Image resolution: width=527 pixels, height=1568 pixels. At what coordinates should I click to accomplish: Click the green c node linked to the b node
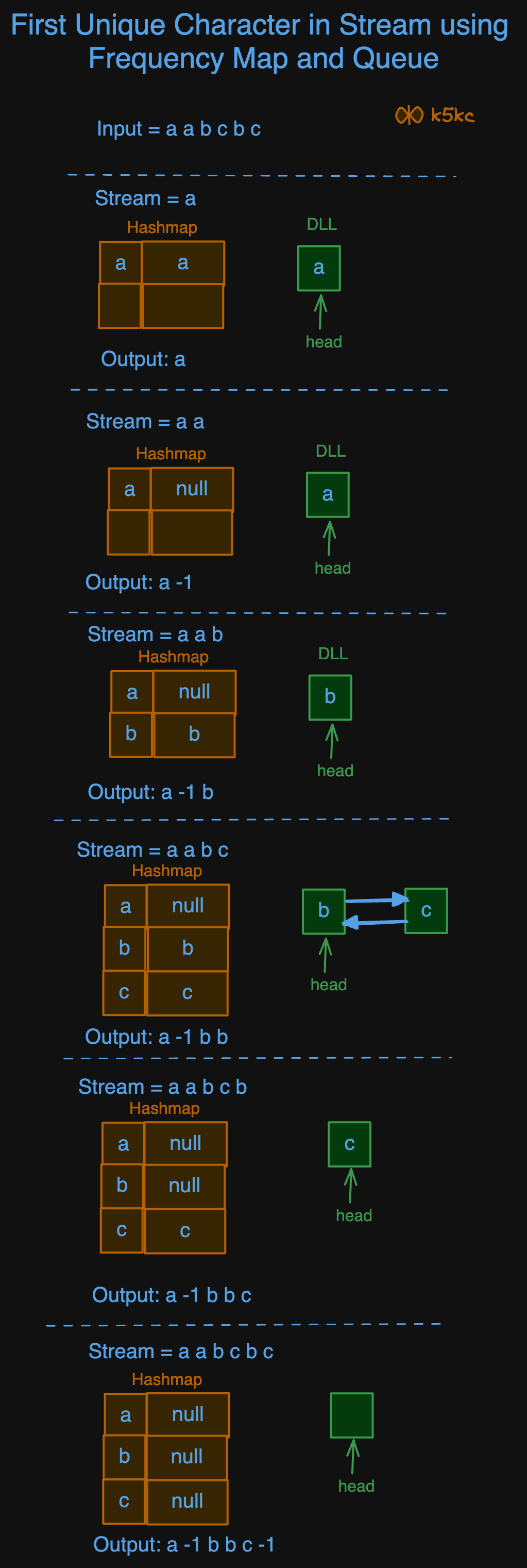click(426, 911)
